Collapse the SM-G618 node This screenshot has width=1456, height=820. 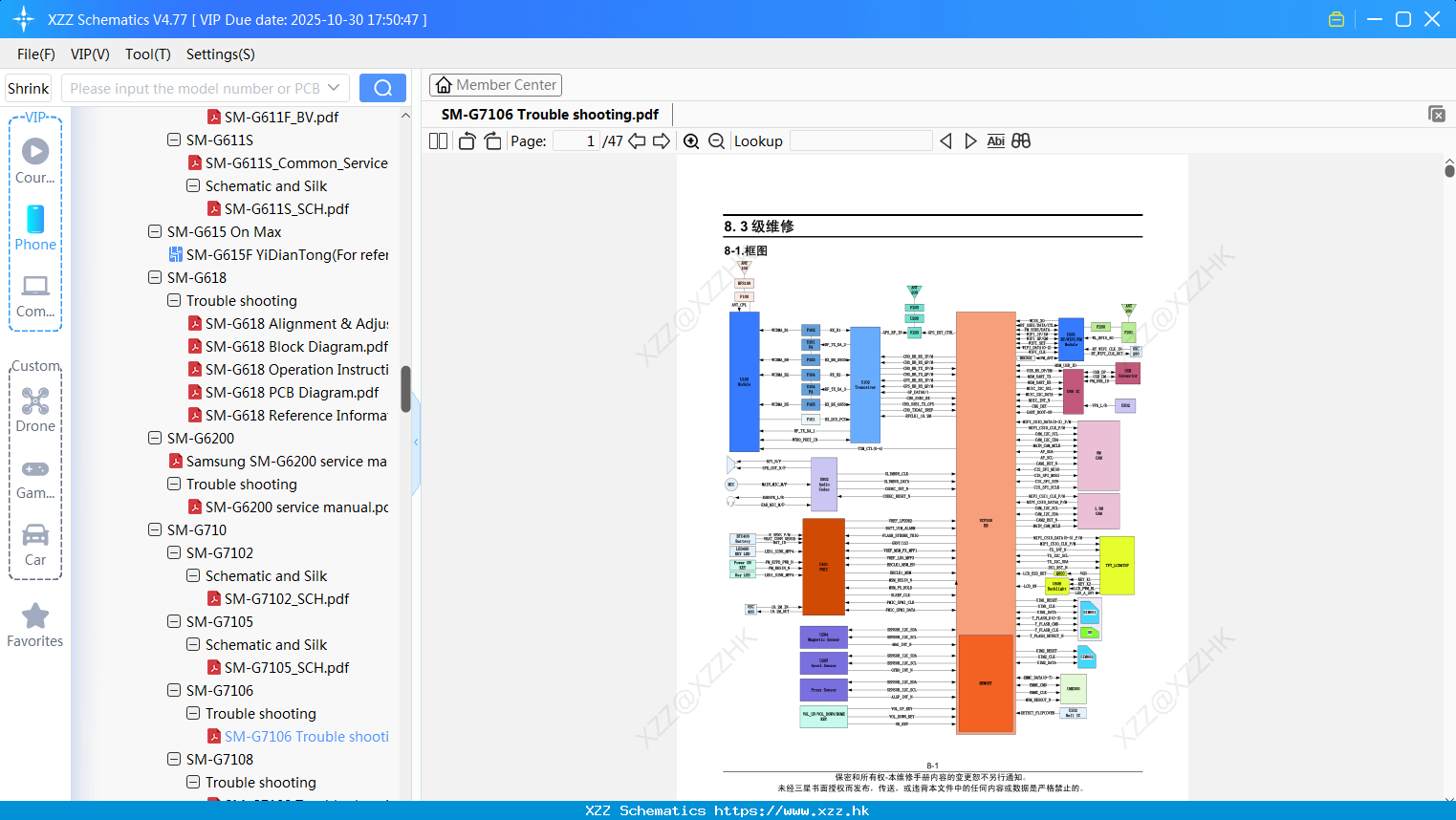(155, 277)
